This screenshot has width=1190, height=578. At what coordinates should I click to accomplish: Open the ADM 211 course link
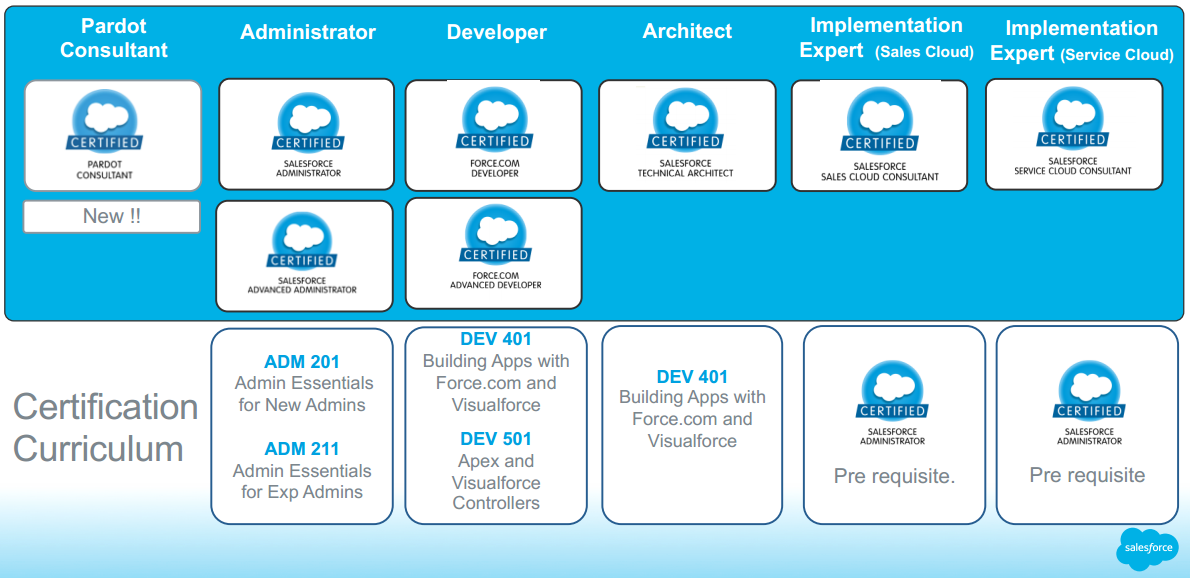[302, 449]
